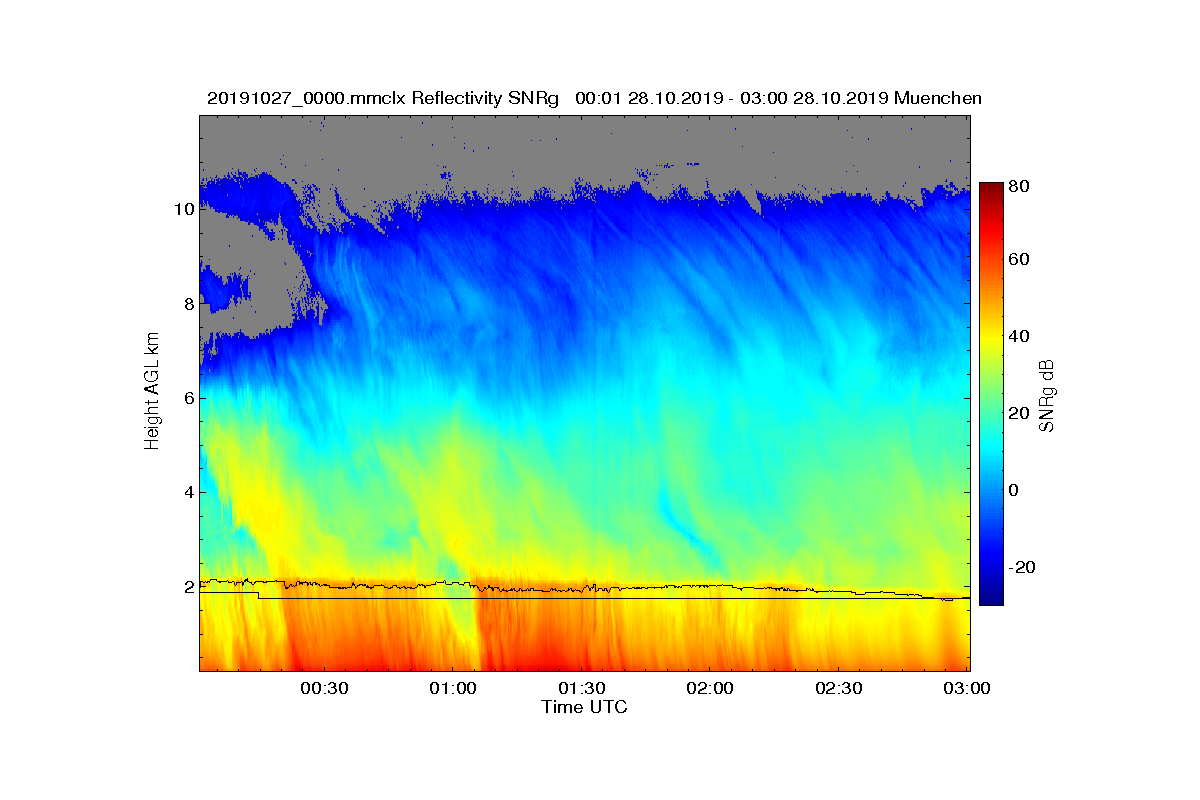Click the height tick label '2'

188,587
